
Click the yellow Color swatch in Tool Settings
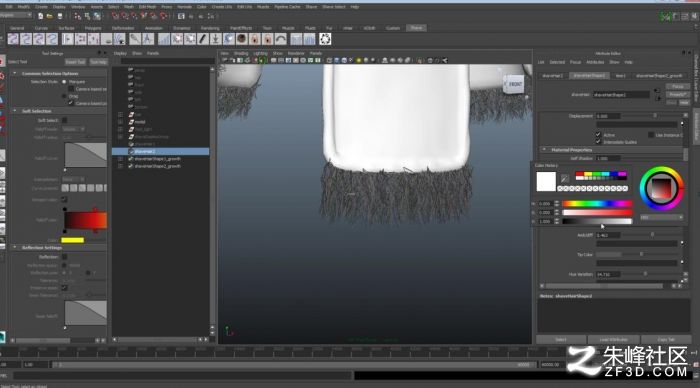click(73, 240)
